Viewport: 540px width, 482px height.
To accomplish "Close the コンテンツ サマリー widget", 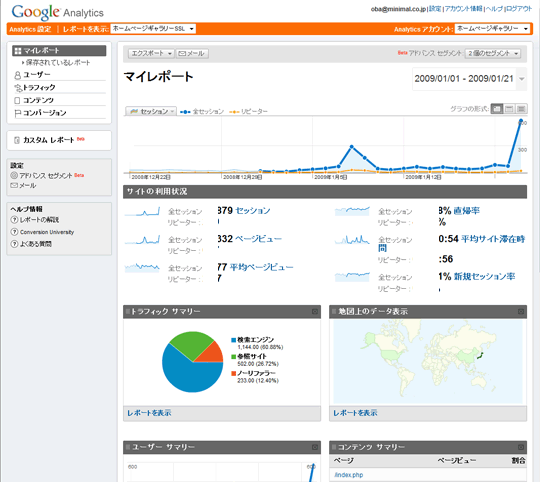I will [521, 447].
